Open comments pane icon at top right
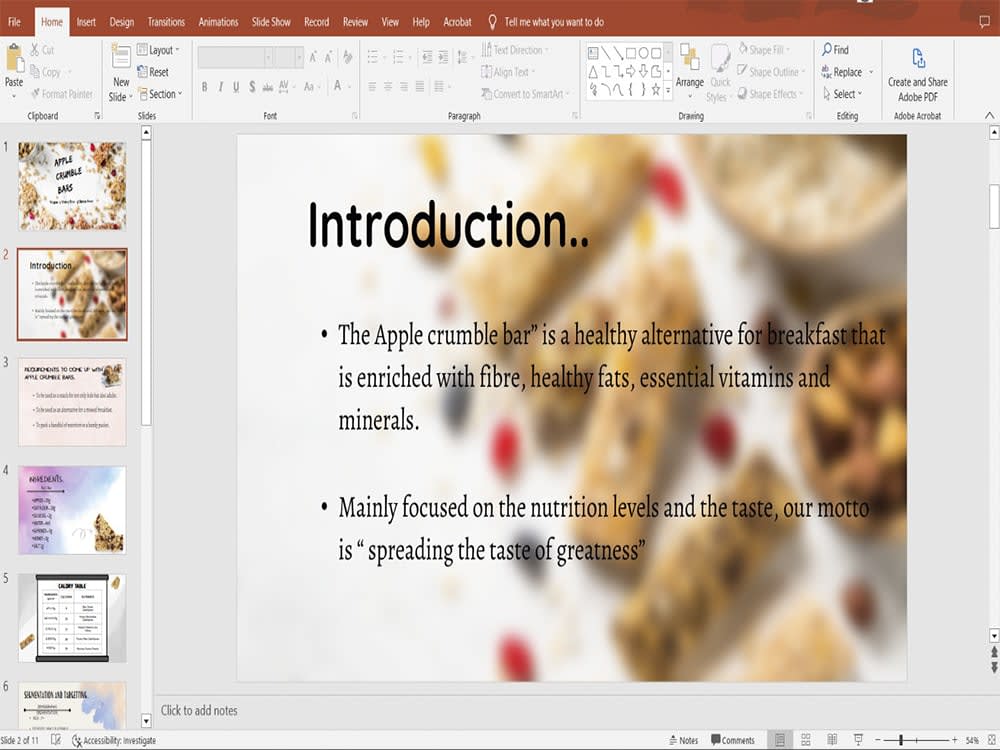This screenshot has height=750, width=1000. [985, 22]
